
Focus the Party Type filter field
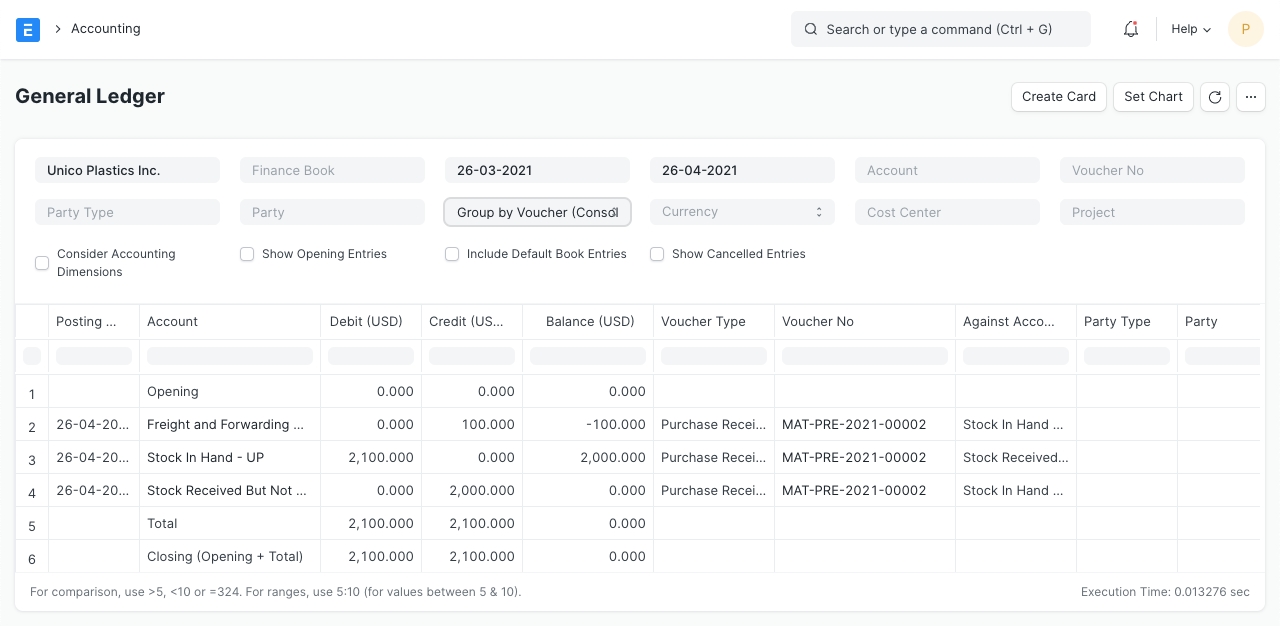(127, 212)
